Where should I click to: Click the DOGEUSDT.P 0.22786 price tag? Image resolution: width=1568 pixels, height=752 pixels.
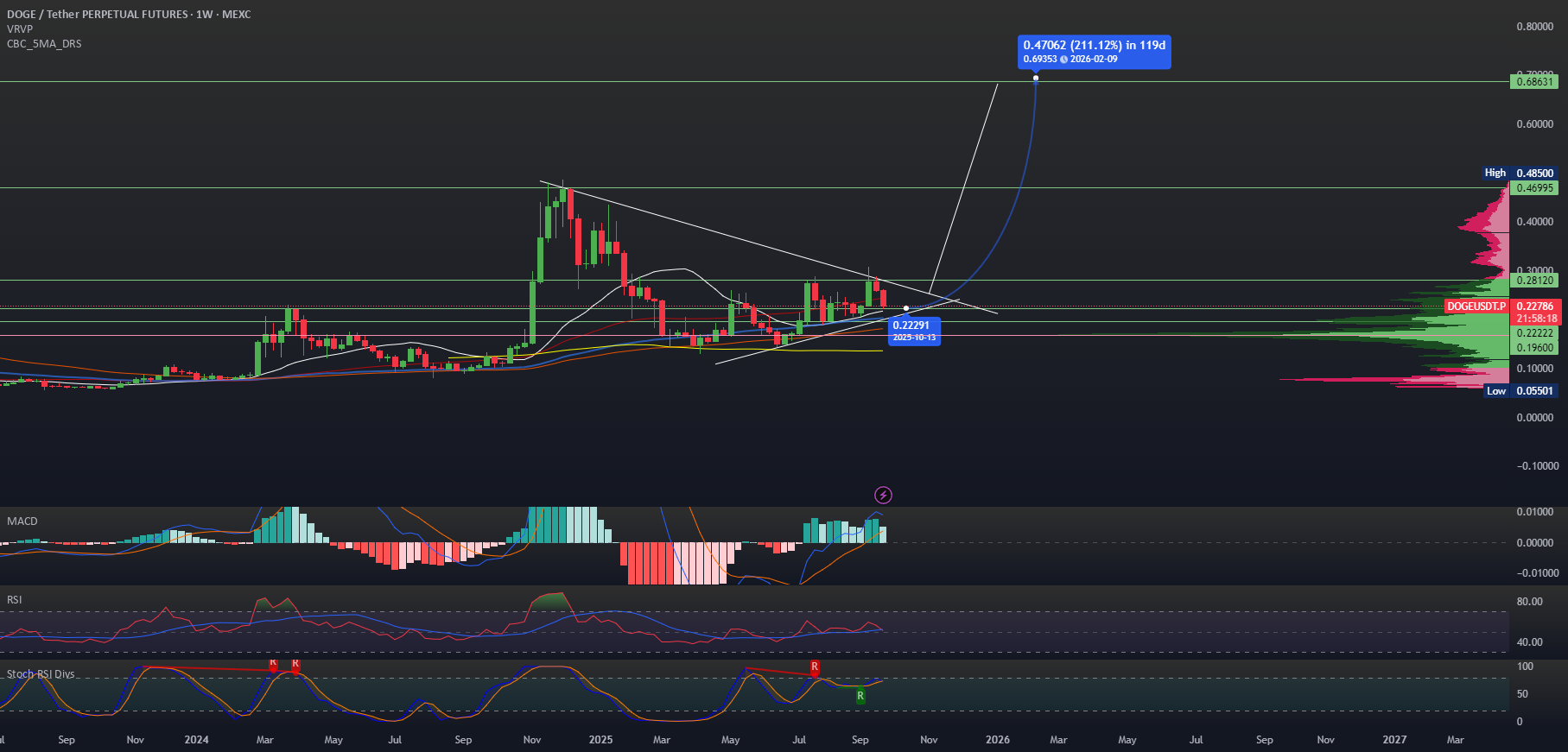click(x=1501, y=306)
